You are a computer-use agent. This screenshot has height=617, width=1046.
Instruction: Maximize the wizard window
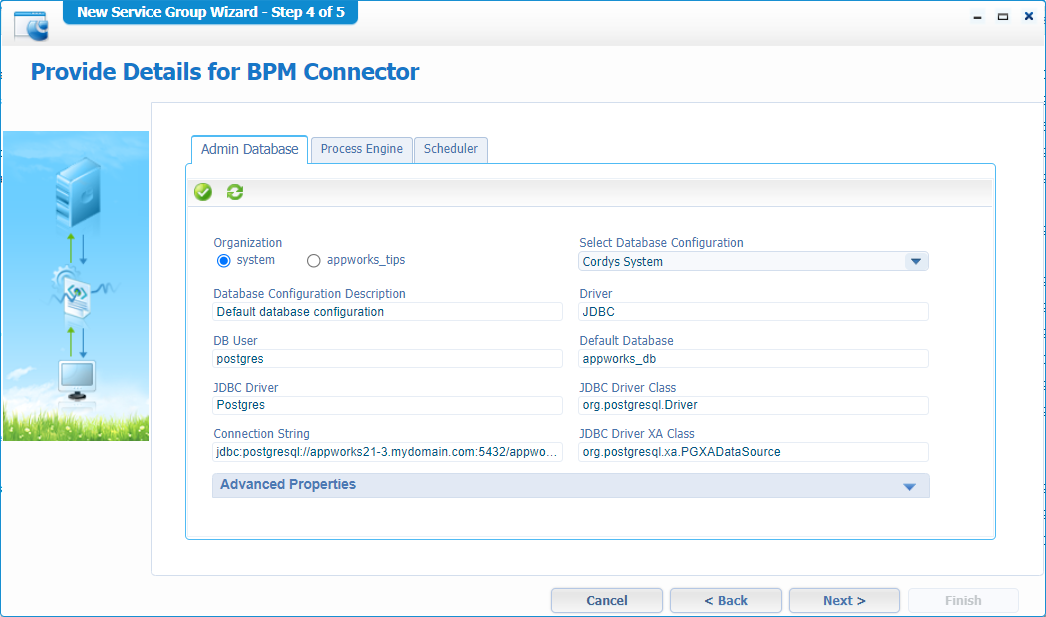point(1003,17)
